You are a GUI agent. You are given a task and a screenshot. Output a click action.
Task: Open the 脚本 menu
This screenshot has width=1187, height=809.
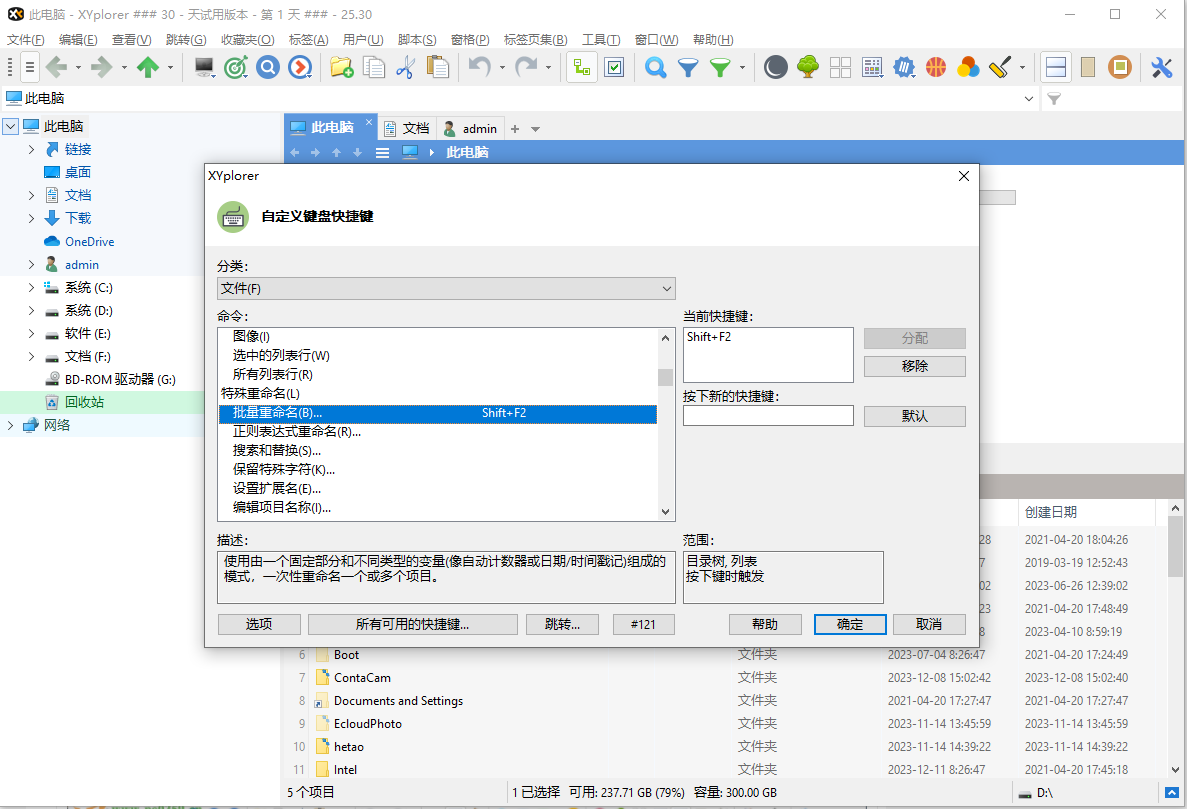tap(416, 39)
